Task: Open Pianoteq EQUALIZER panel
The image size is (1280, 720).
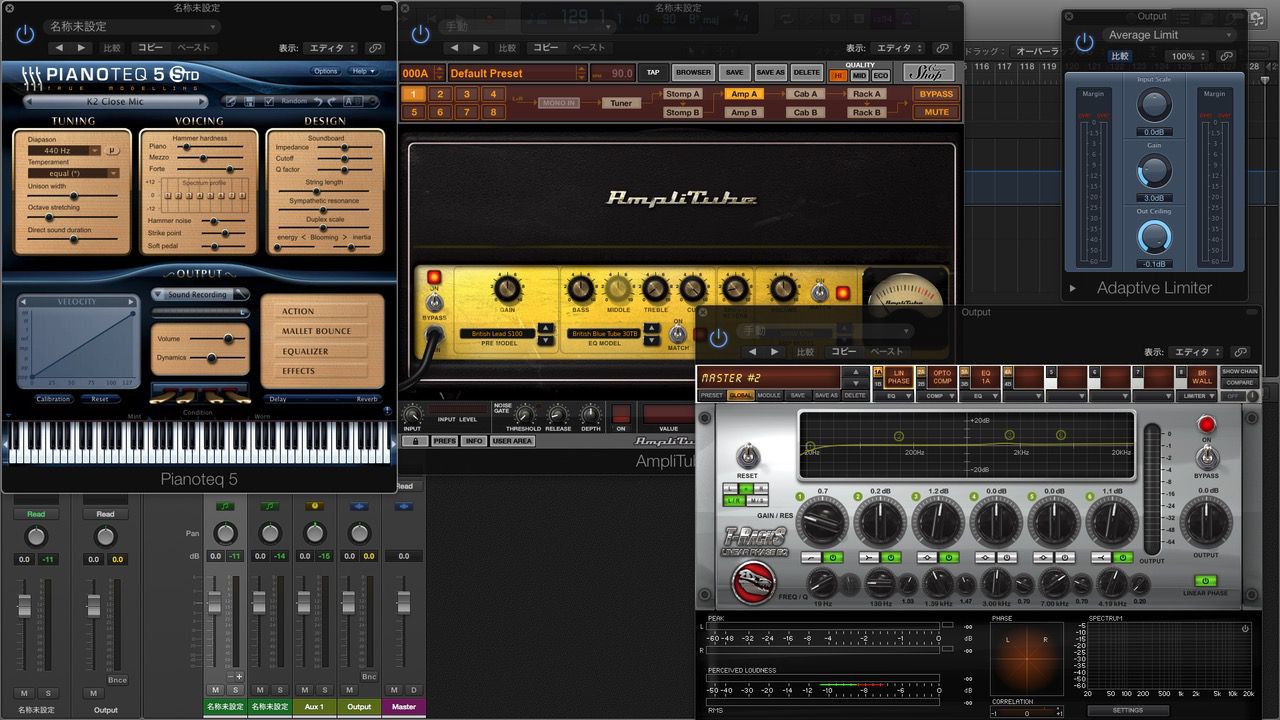Action: [x=322, y=351]
